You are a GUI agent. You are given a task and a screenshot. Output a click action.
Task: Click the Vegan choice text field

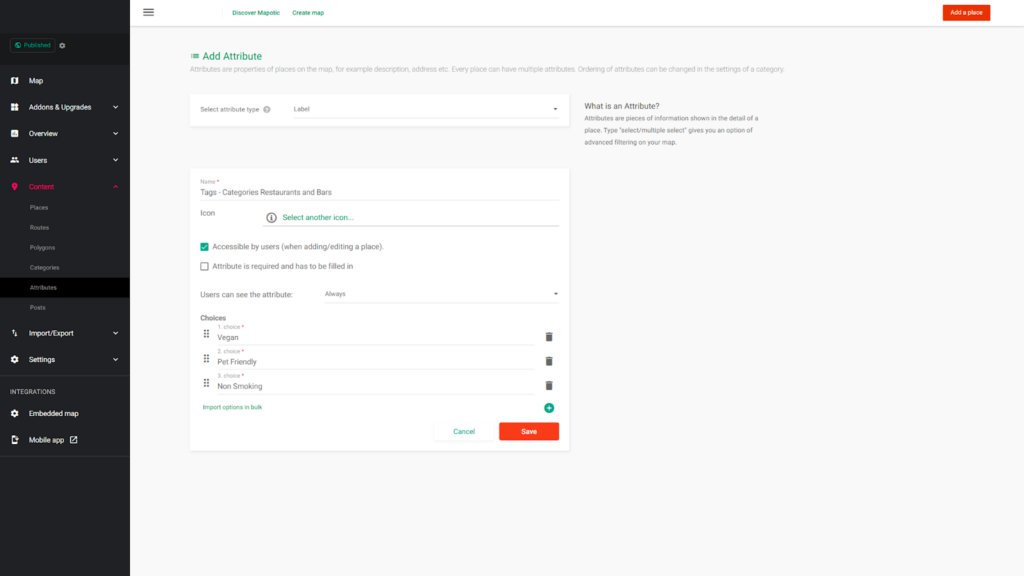point(376,338)
